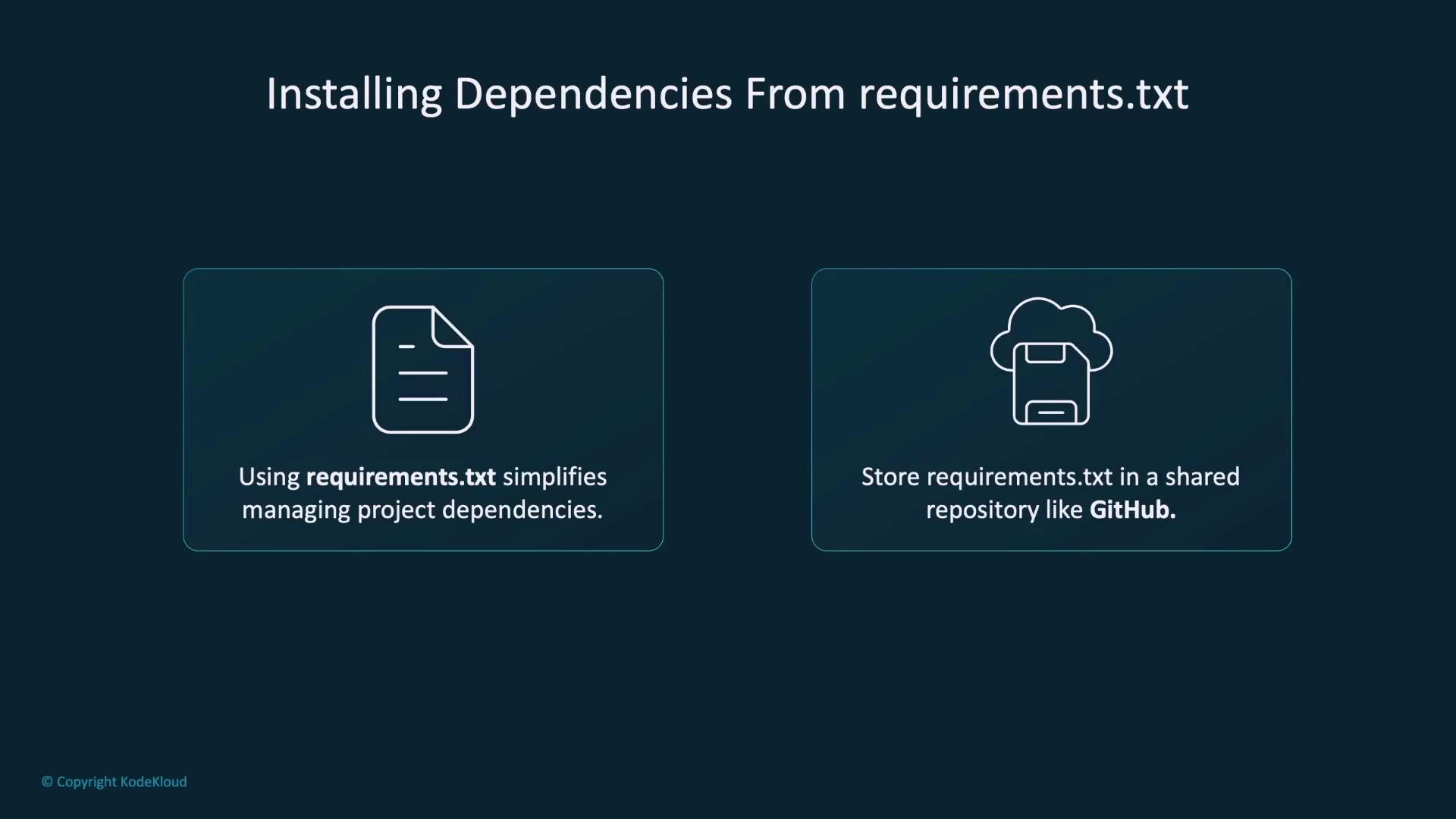Click the word 'Installing' in the title
This screenshot has width=1456, height=819.
pos(353,94)
